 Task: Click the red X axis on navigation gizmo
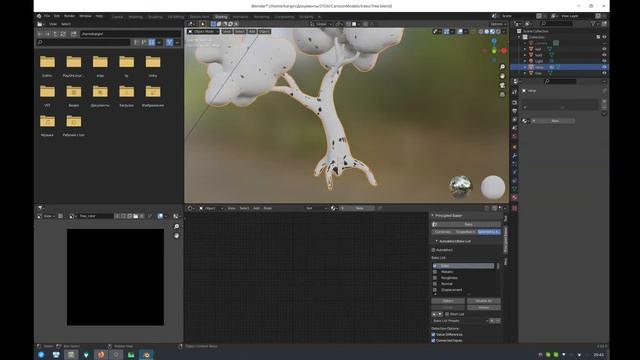pos(504,51)
